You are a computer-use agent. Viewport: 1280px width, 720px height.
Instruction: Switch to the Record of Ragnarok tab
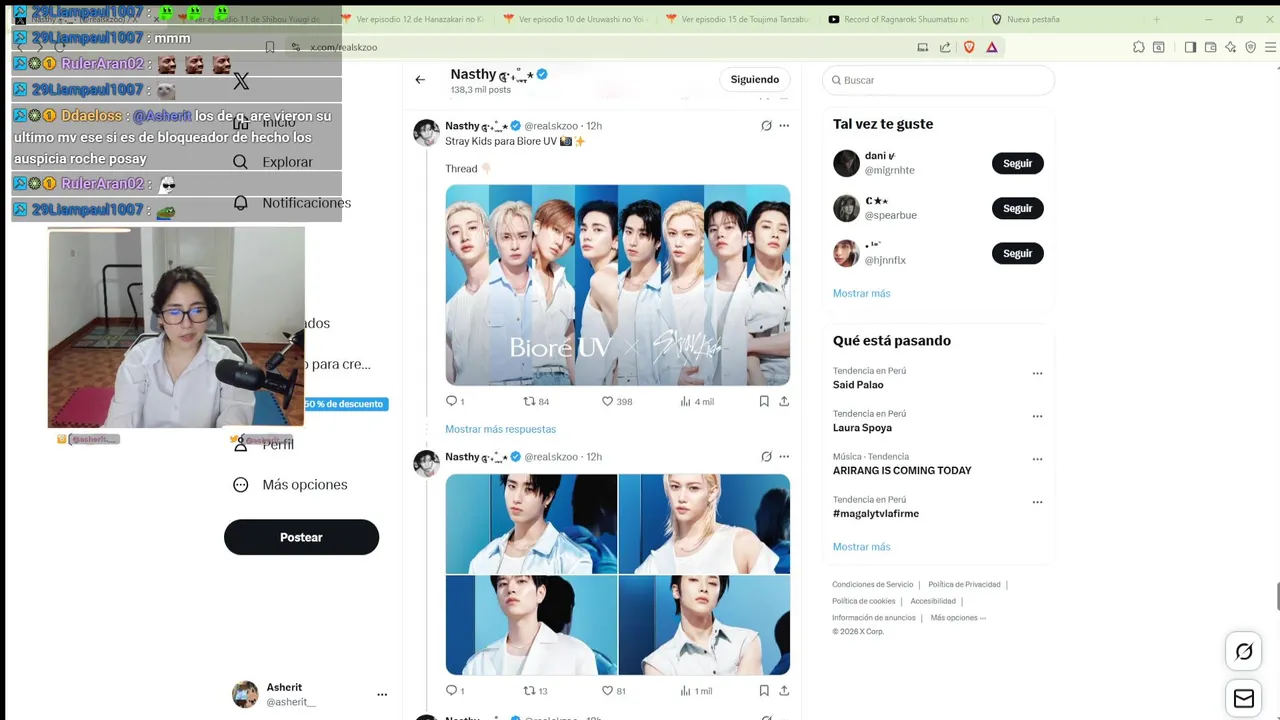point(900,19)
